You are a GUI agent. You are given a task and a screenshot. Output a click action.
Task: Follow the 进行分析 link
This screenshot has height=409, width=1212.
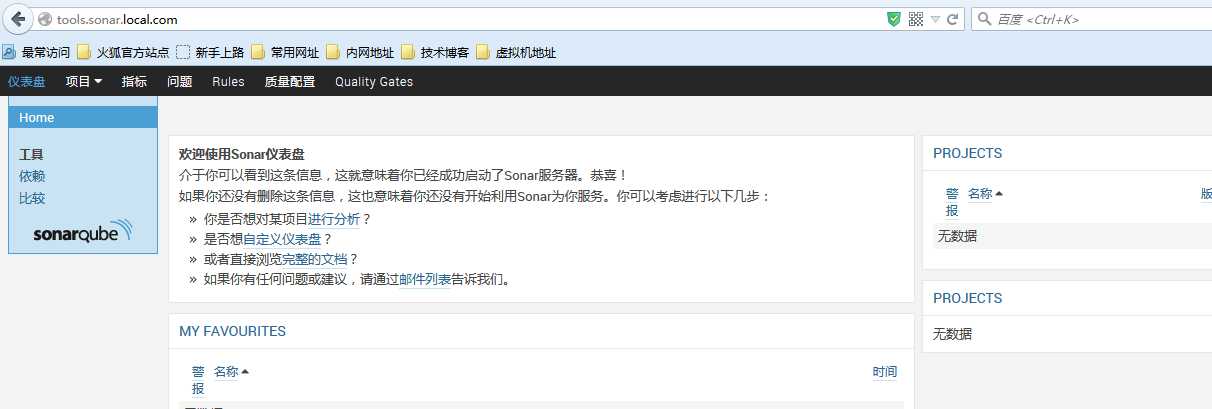(x=334, y=219)
